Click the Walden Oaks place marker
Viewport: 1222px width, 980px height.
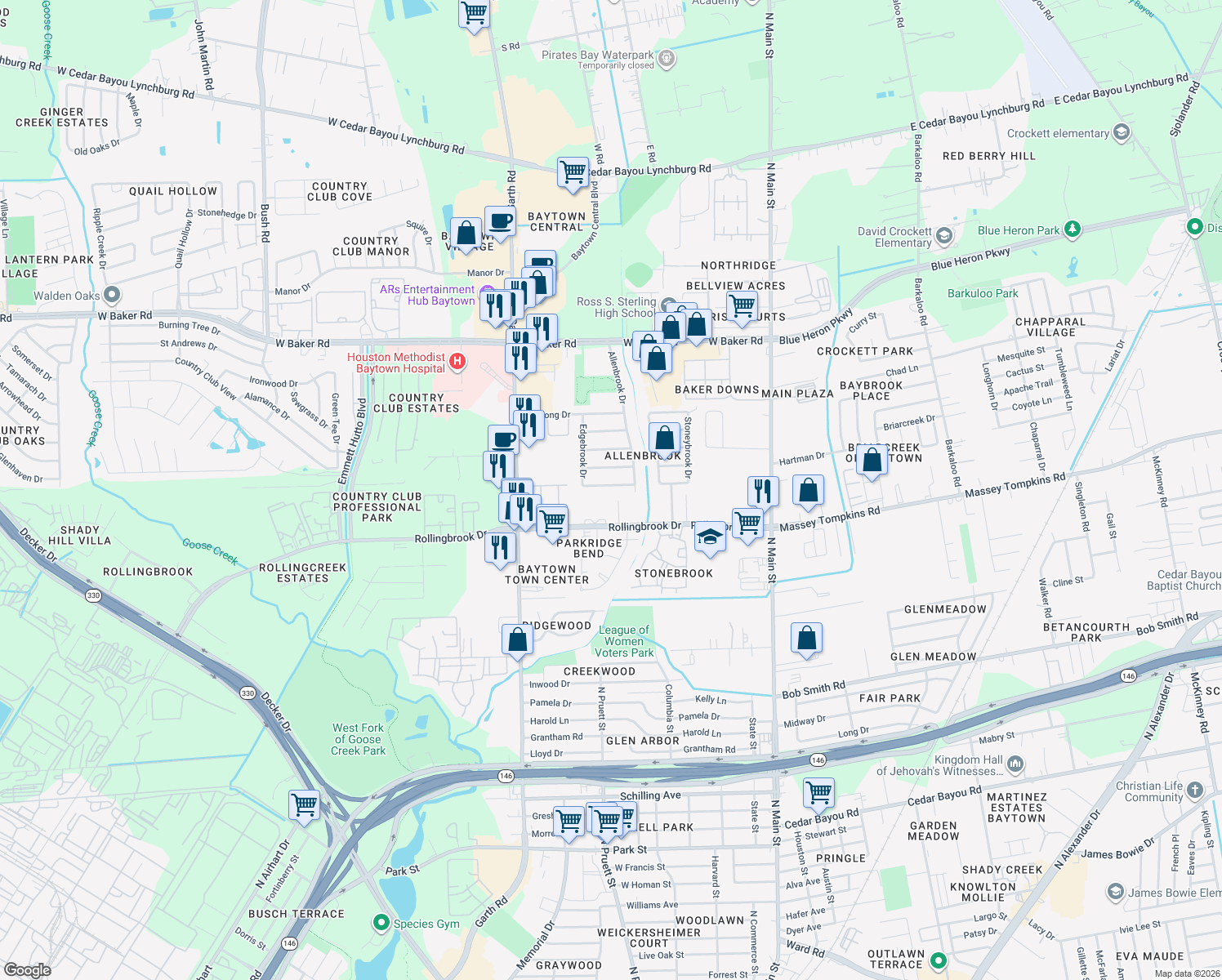[x=110, y=295]
